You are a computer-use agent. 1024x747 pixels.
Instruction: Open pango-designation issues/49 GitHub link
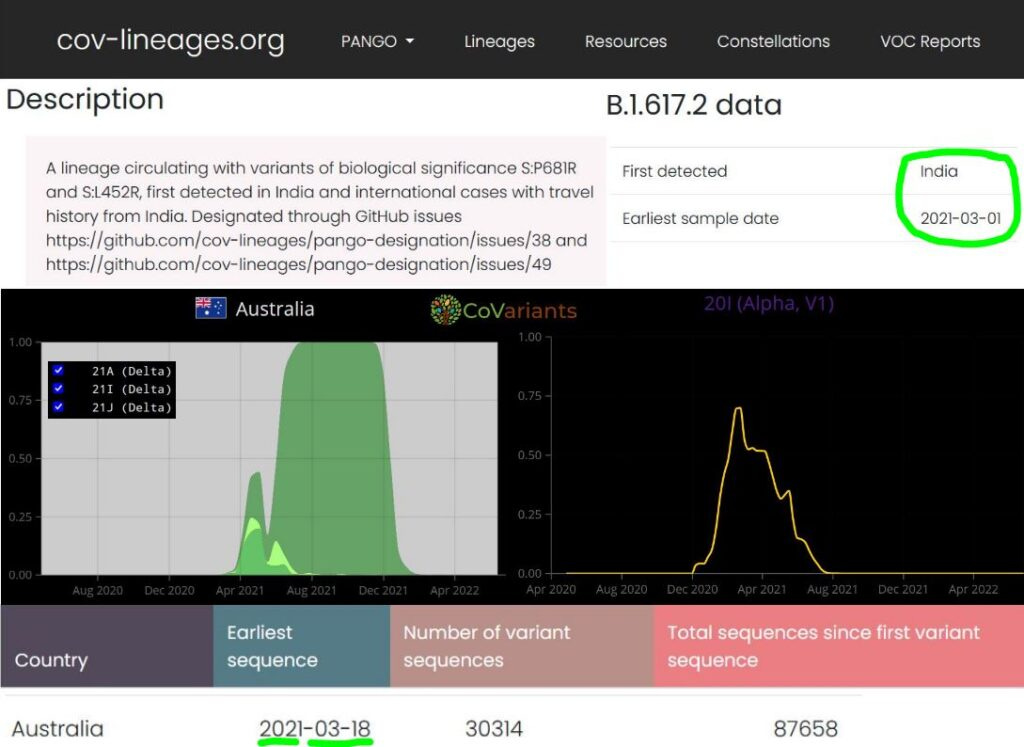(298, 264)
